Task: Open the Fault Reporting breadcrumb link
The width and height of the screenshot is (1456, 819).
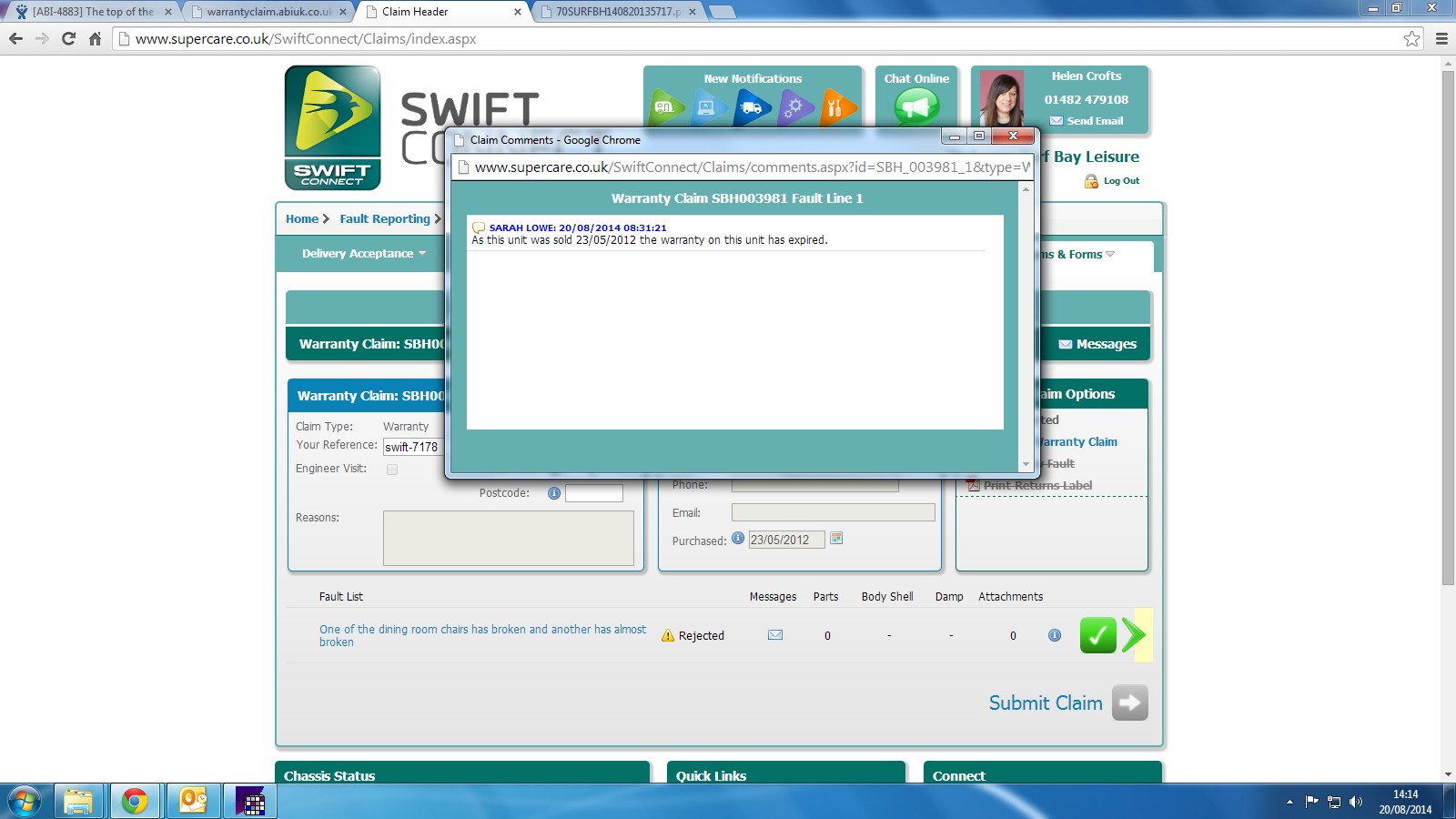Action: (385, 219)
